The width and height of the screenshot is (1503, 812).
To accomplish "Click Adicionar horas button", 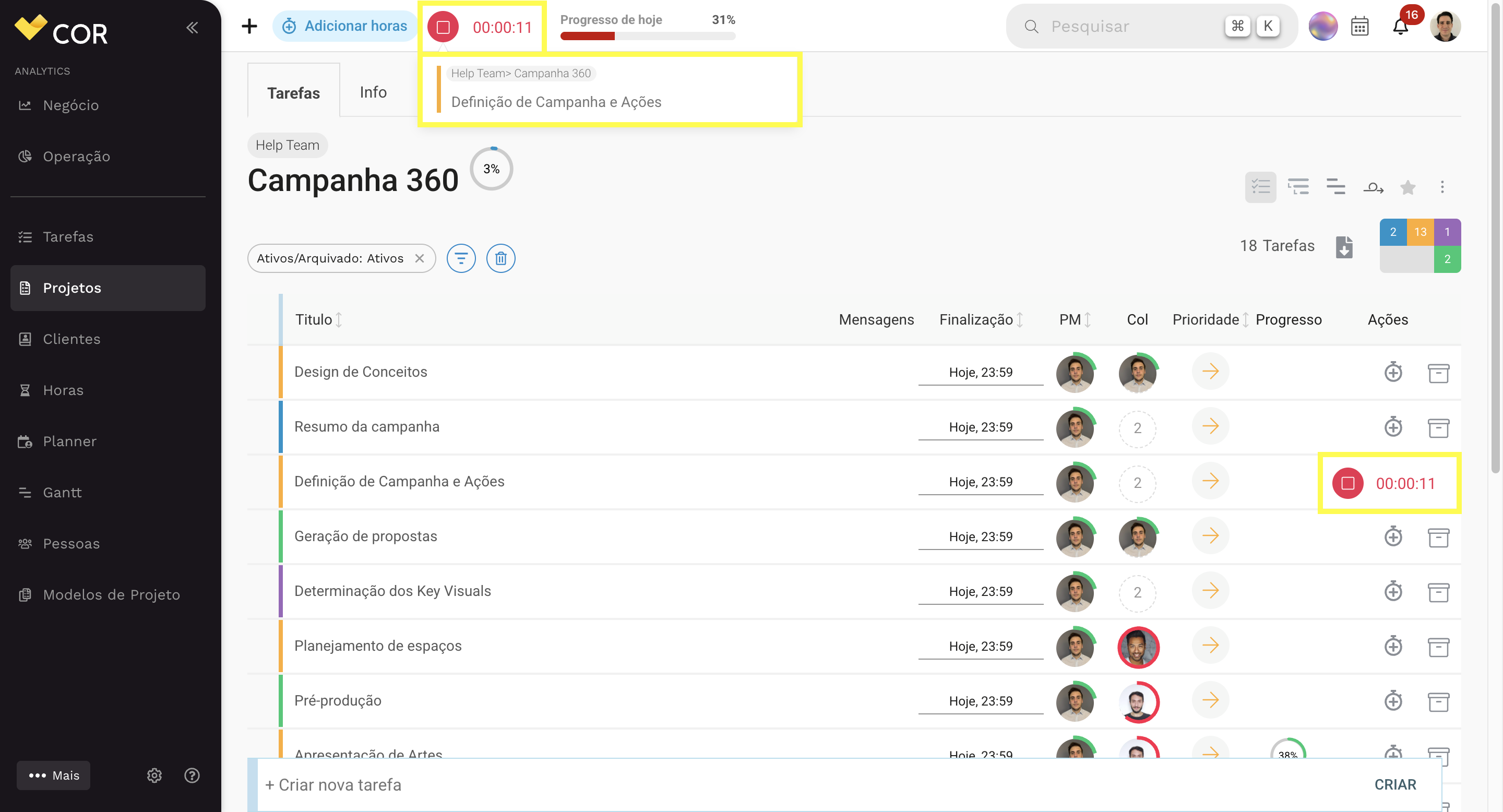I will coord(345,26).
